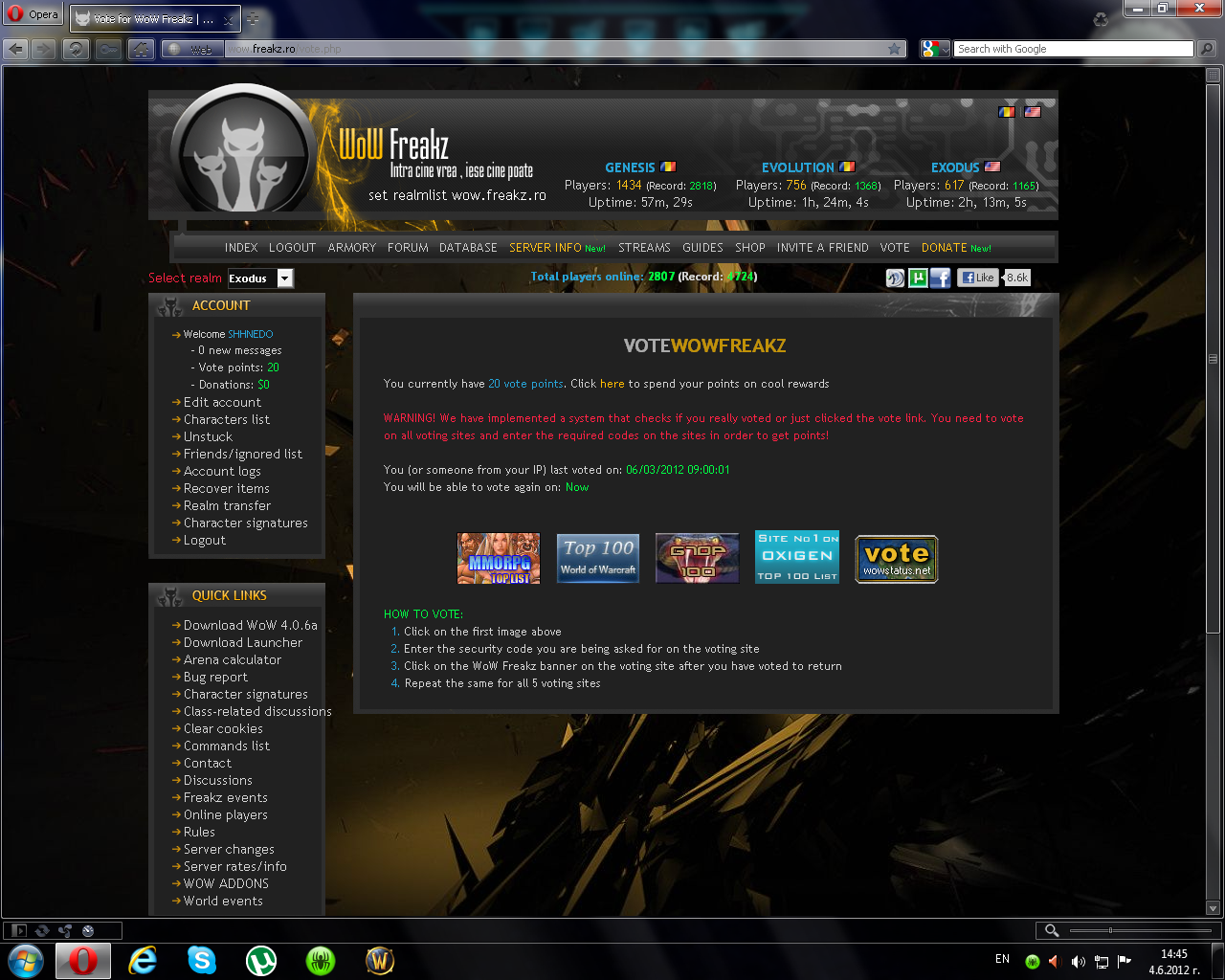Open Online players quick link
This screenshot has height=980, width=1225.
click(x=226, y=814)
